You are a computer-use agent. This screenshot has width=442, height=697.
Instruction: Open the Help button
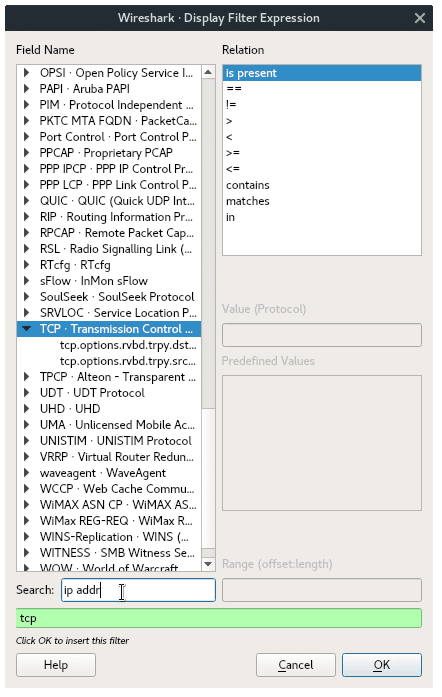(x=56, y=665)
